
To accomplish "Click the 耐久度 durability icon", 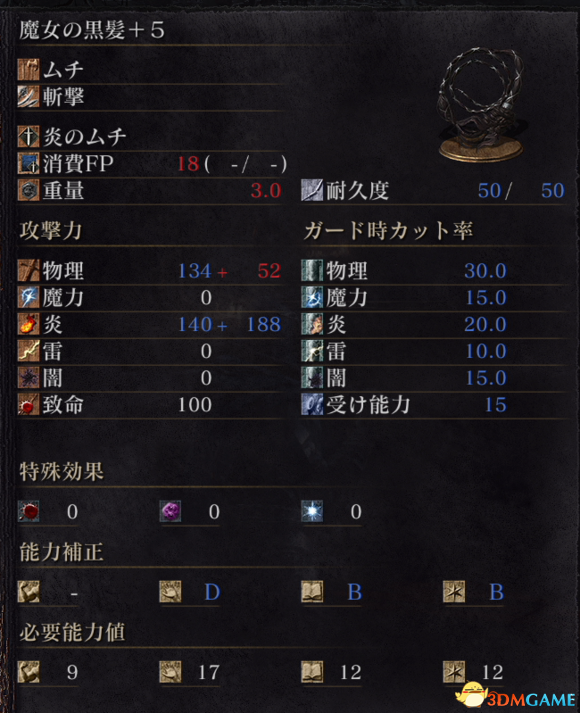I will 312,190.
